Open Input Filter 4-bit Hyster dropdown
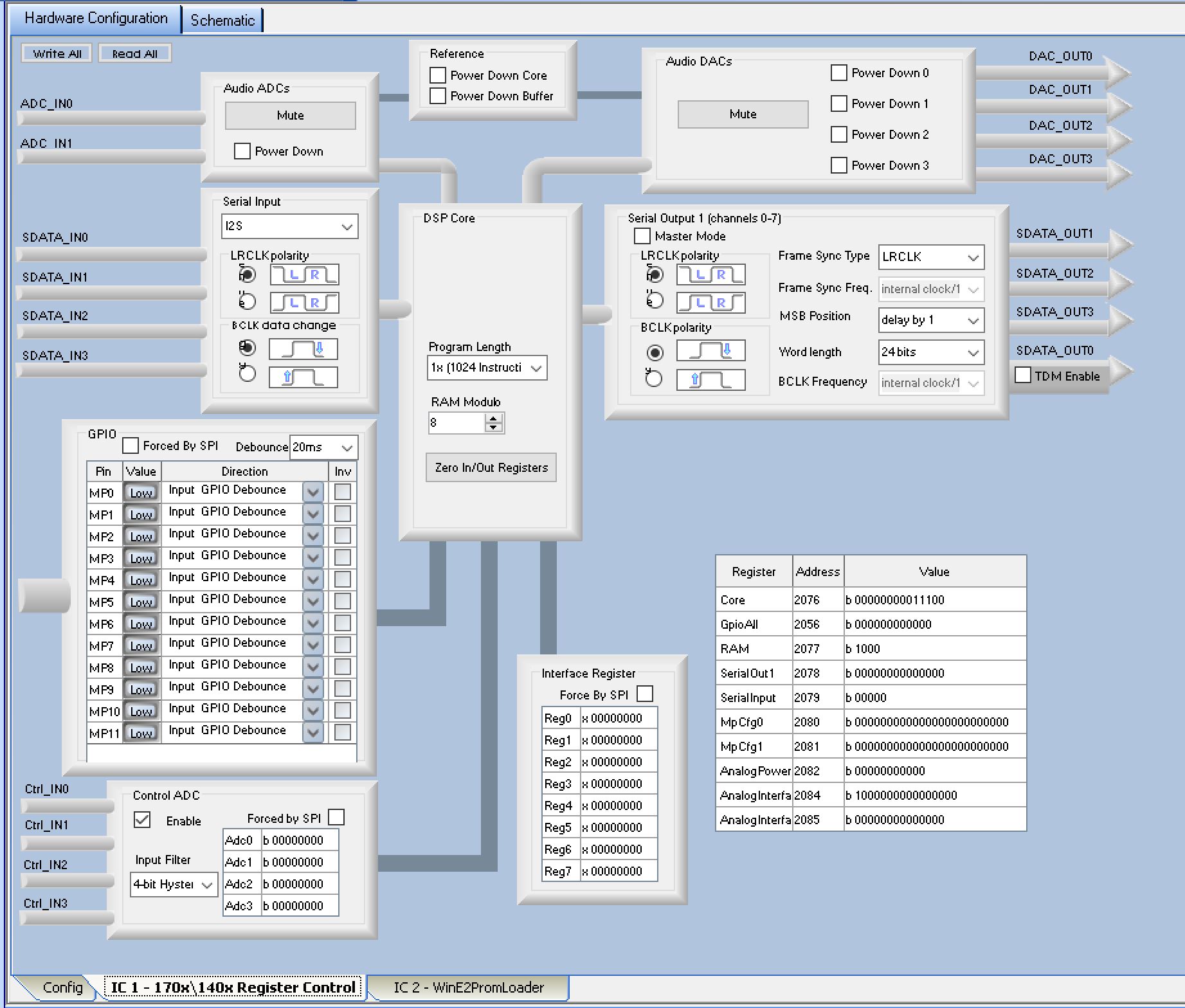Screen dimensions: 1185x1008 174,885
